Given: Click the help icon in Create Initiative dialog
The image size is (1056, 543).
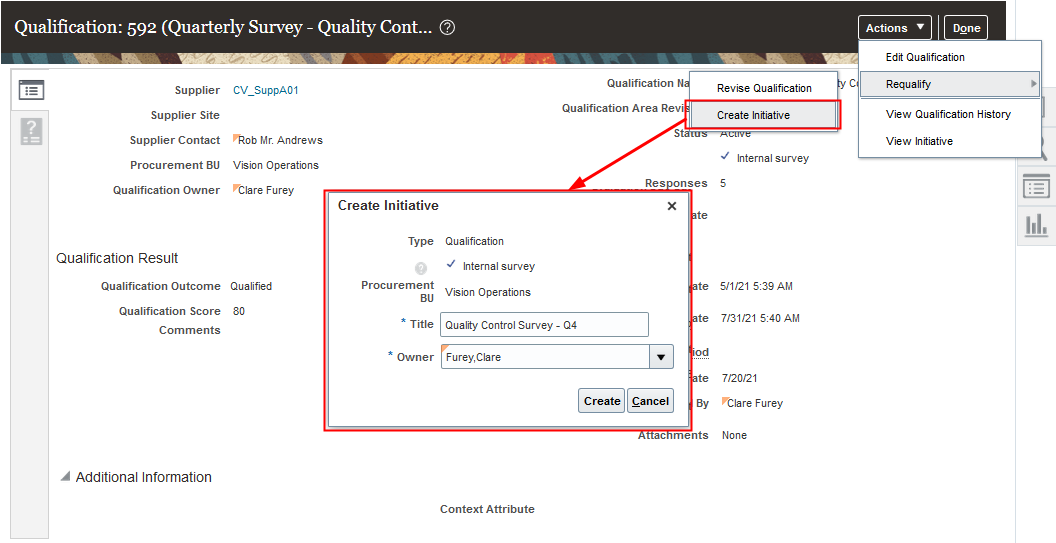Looking at the screenshot, I should click(421, 269).
